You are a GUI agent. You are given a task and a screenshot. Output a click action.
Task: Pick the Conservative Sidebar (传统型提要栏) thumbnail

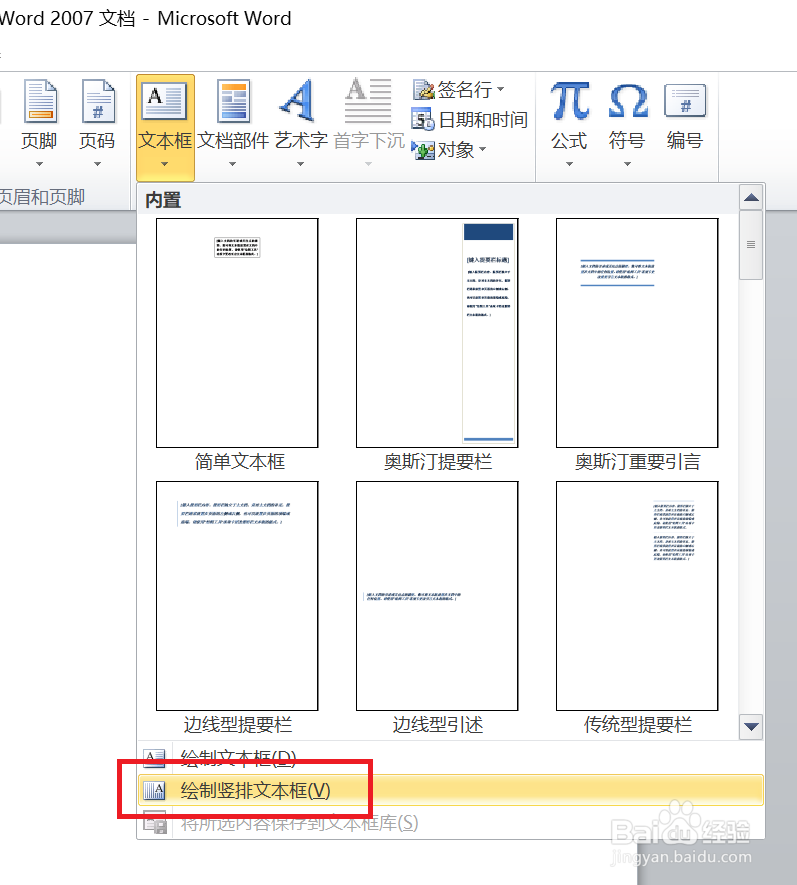[637, 596]
